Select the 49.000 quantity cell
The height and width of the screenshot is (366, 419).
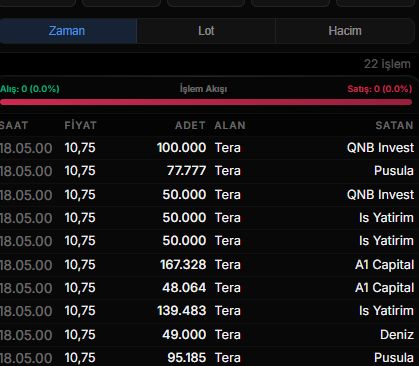click(x=184, y=335)
